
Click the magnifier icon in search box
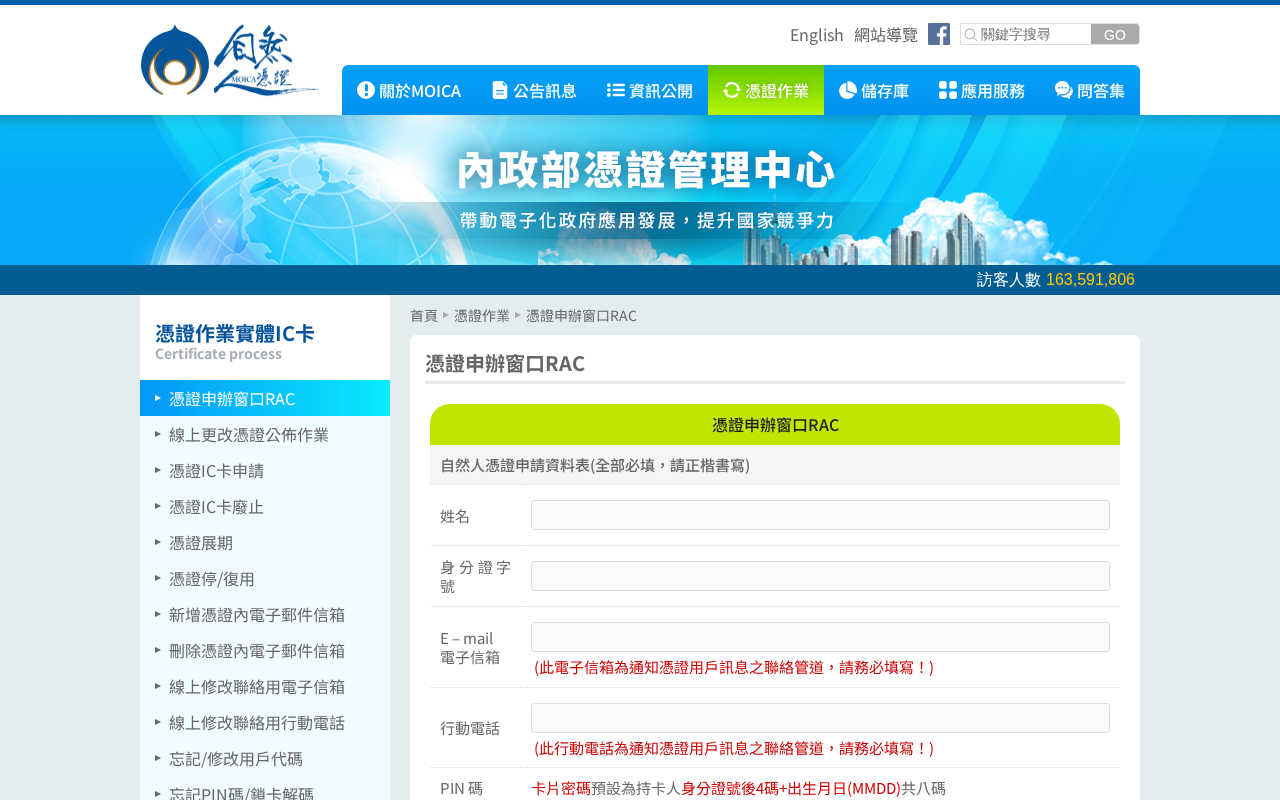pyautogui.click(x=970, y=34)
